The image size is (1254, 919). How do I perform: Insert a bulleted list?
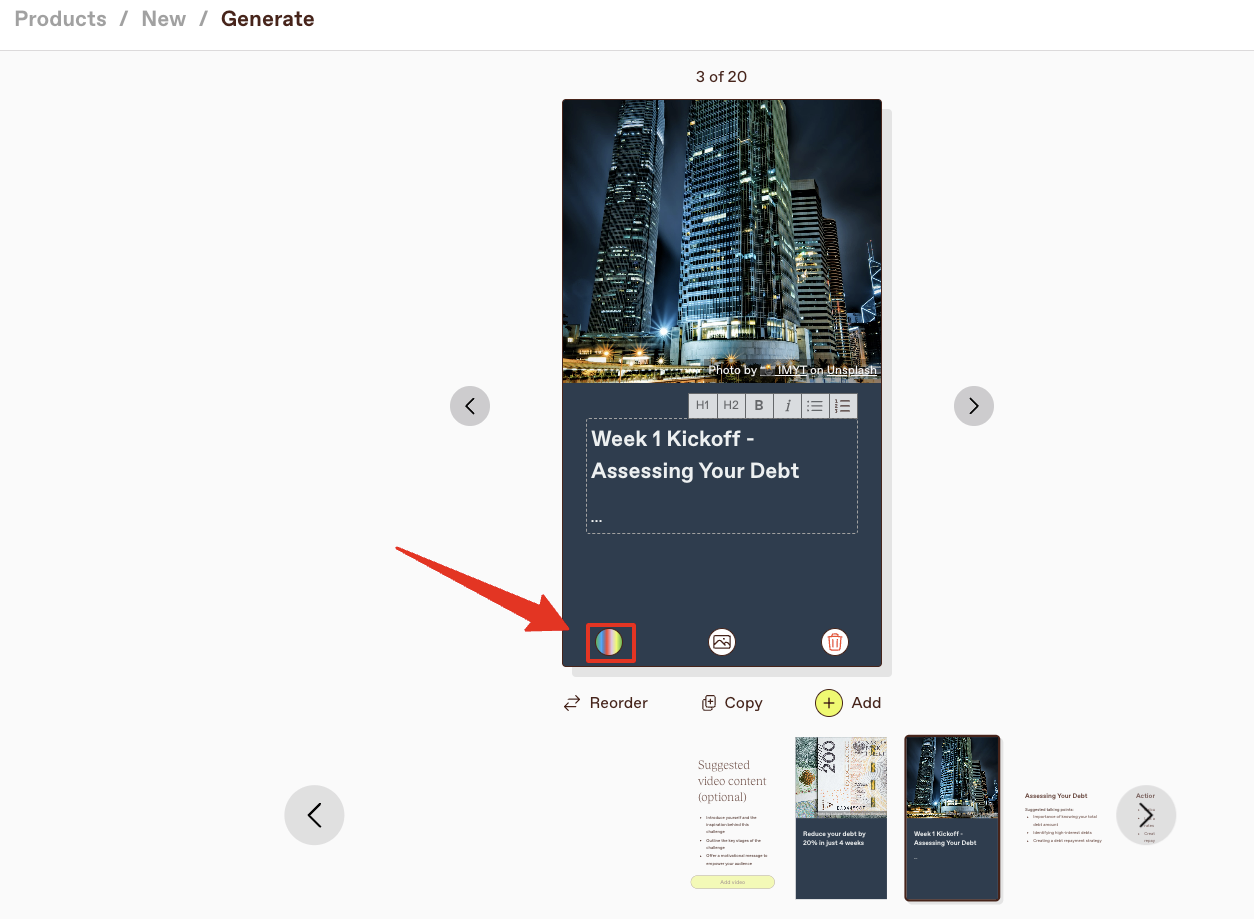[815, 406]
